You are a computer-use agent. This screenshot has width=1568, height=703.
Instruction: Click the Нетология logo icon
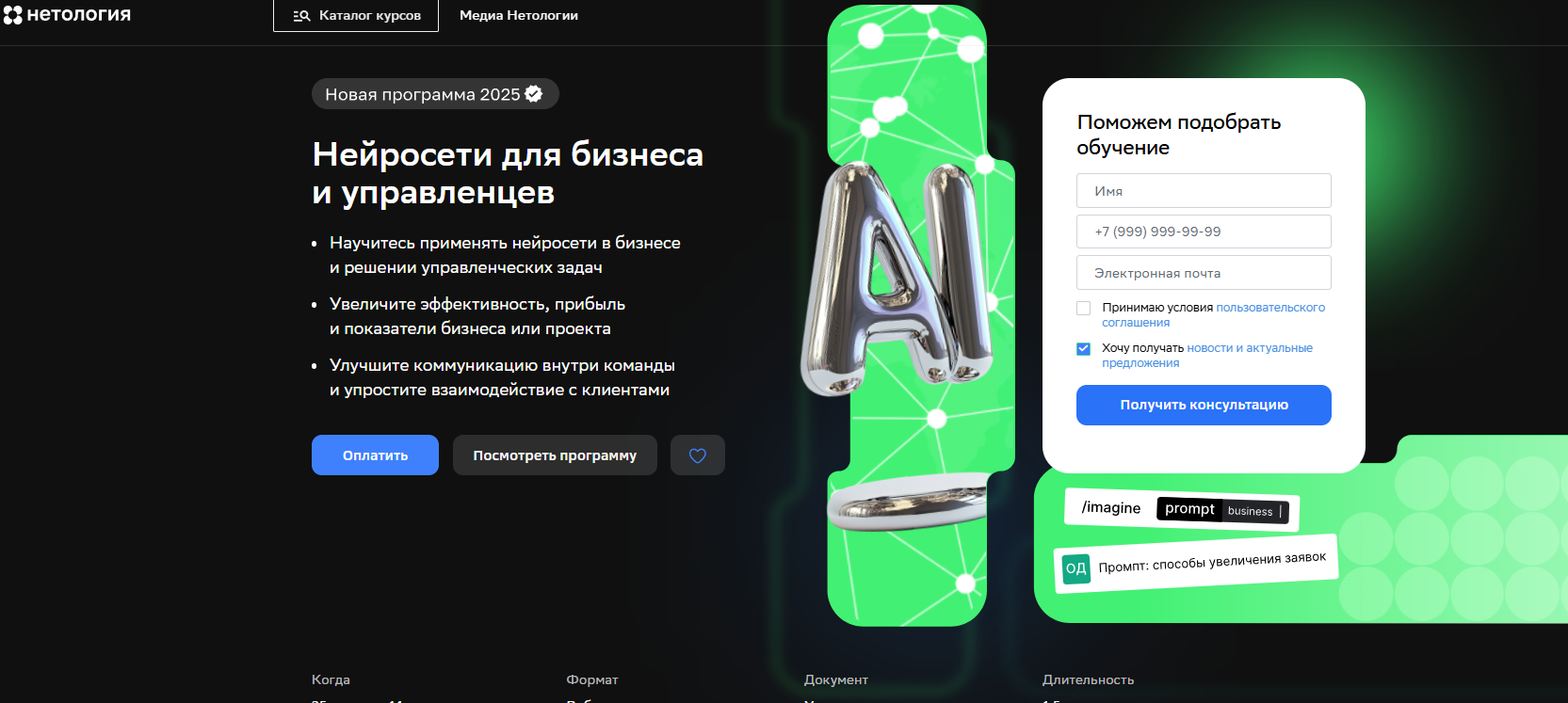tap(12, 15)
